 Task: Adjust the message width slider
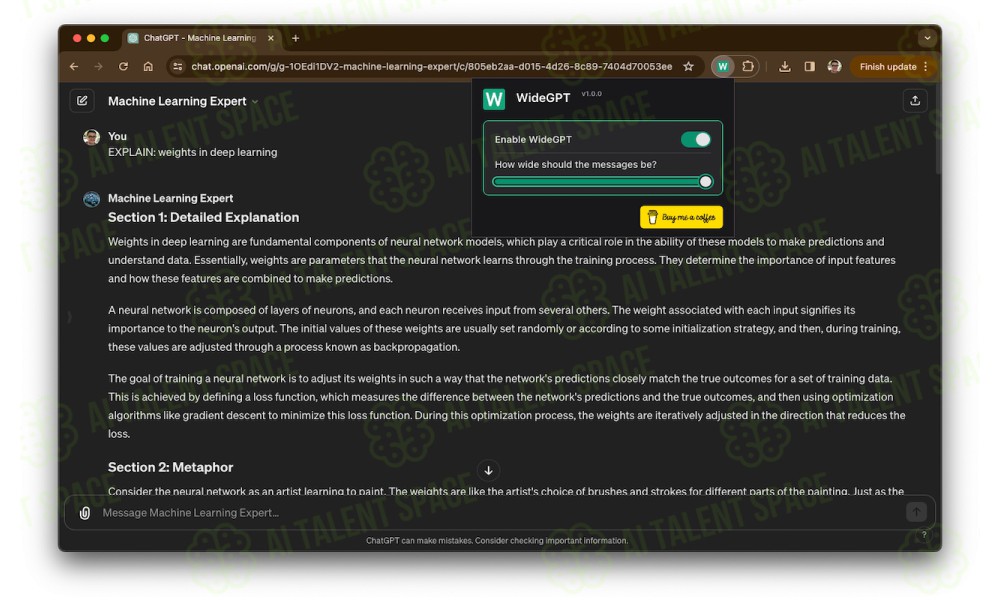tap(603, 182)
